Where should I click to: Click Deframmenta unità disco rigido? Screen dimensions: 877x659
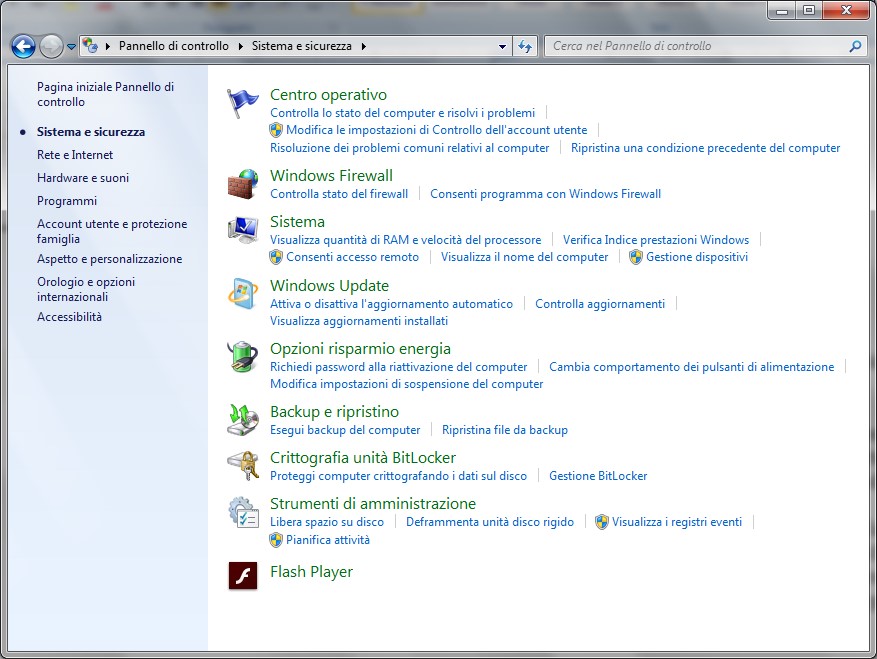pos(490,522)
